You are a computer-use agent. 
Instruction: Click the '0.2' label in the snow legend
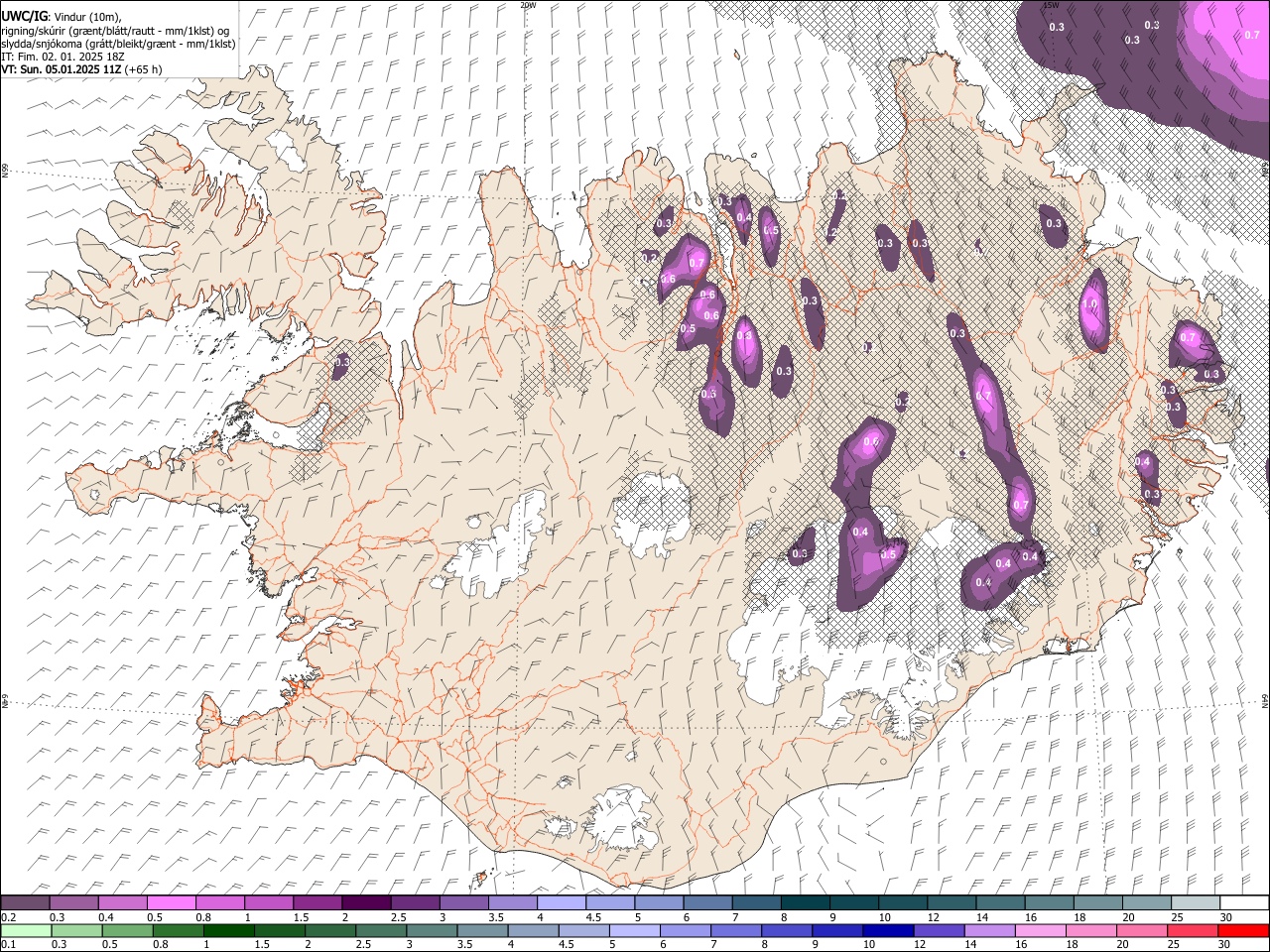8,917
